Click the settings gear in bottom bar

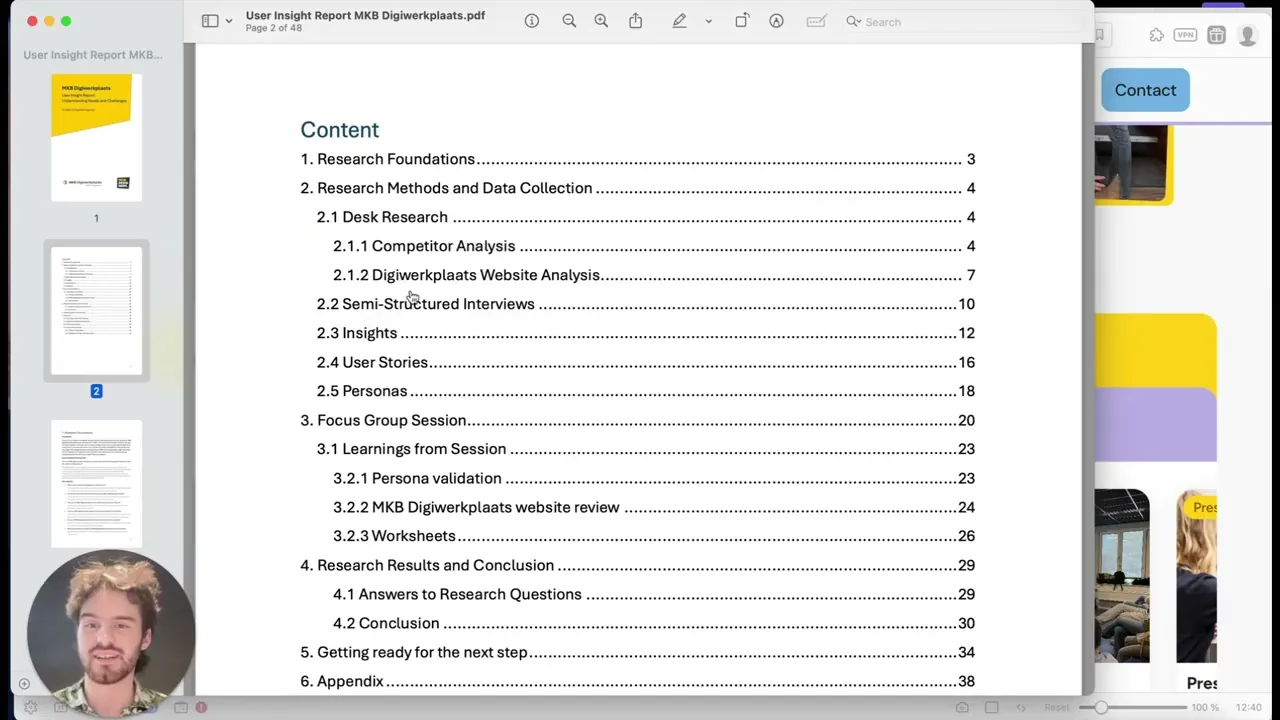tap(31, 707)
